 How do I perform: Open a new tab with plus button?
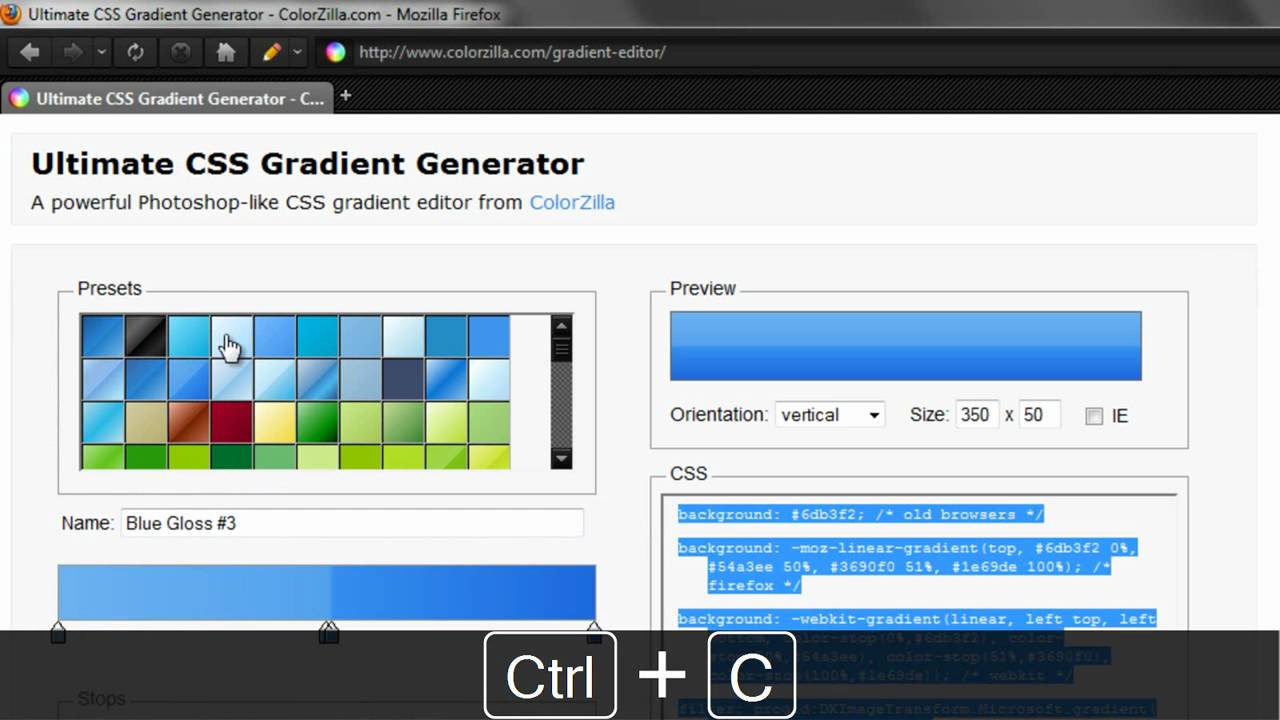[x=345, y=96]
